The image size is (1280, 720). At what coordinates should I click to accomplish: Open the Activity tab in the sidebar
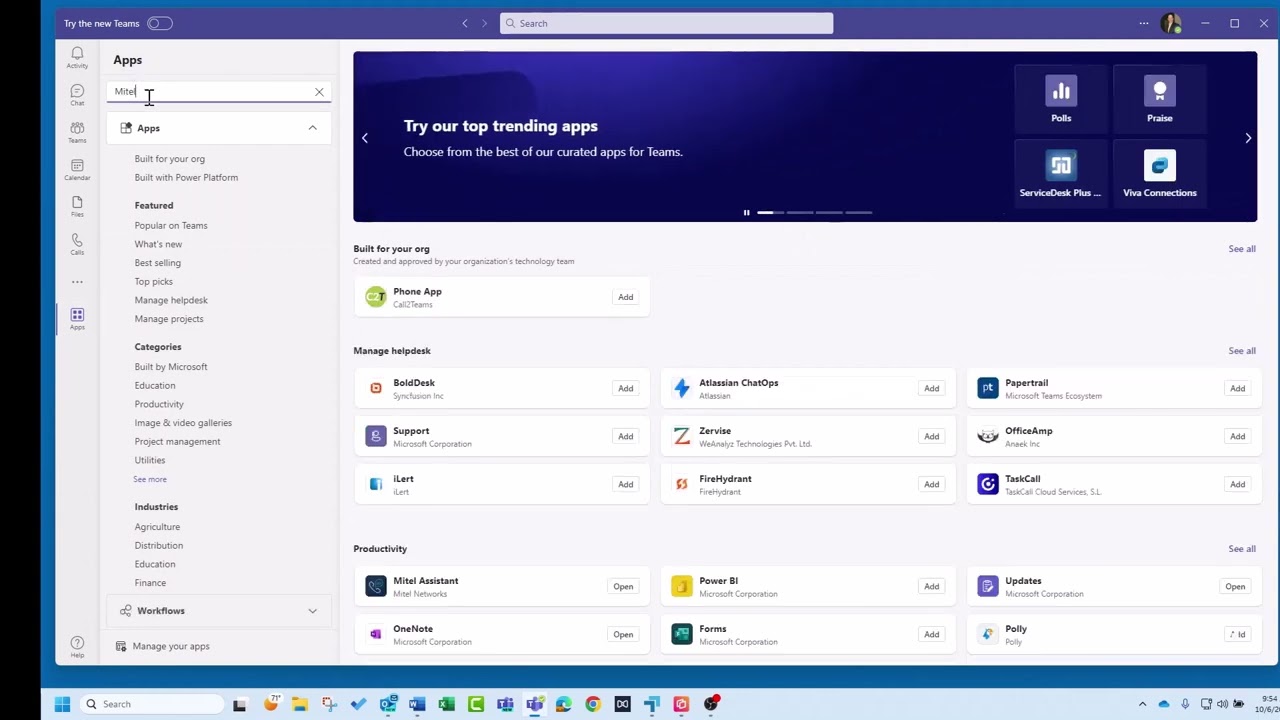[77, 58]
